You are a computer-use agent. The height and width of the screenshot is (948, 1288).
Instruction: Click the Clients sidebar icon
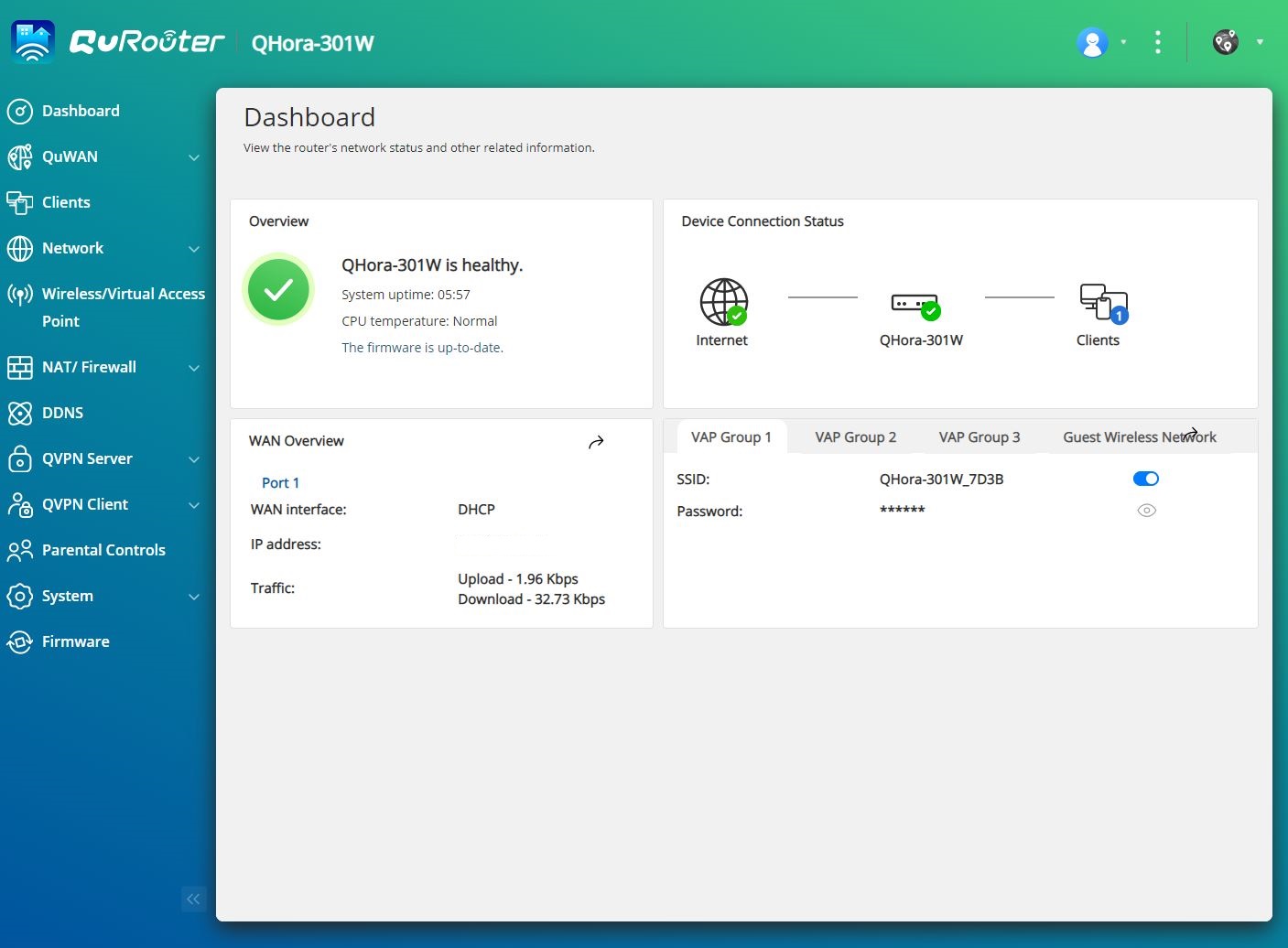(20, 202)
